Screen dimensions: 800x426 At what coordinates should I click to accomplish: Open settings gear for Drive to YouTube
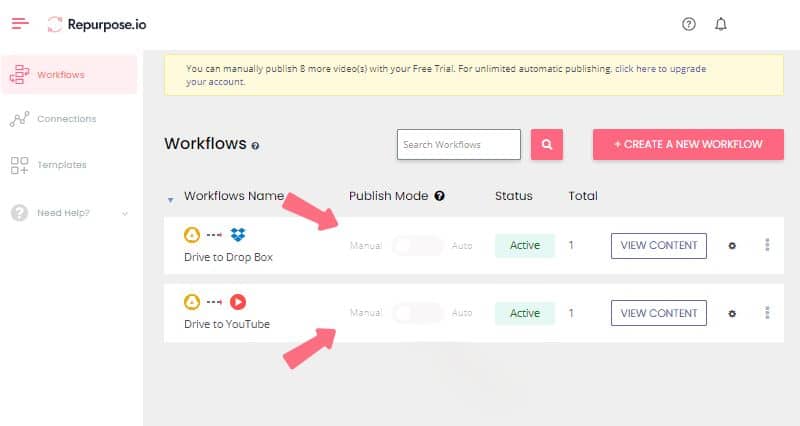(732, 313)
